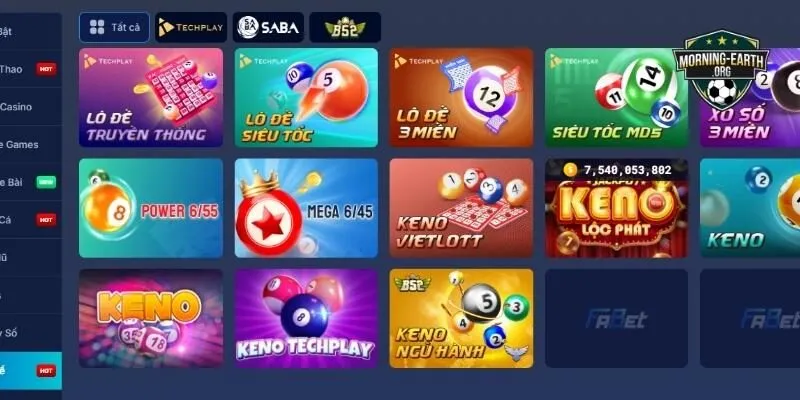Screen dimensions: 800x400
Task: Open Lô Đề Truyền Thống game
Action: click(x=151, y=97)
